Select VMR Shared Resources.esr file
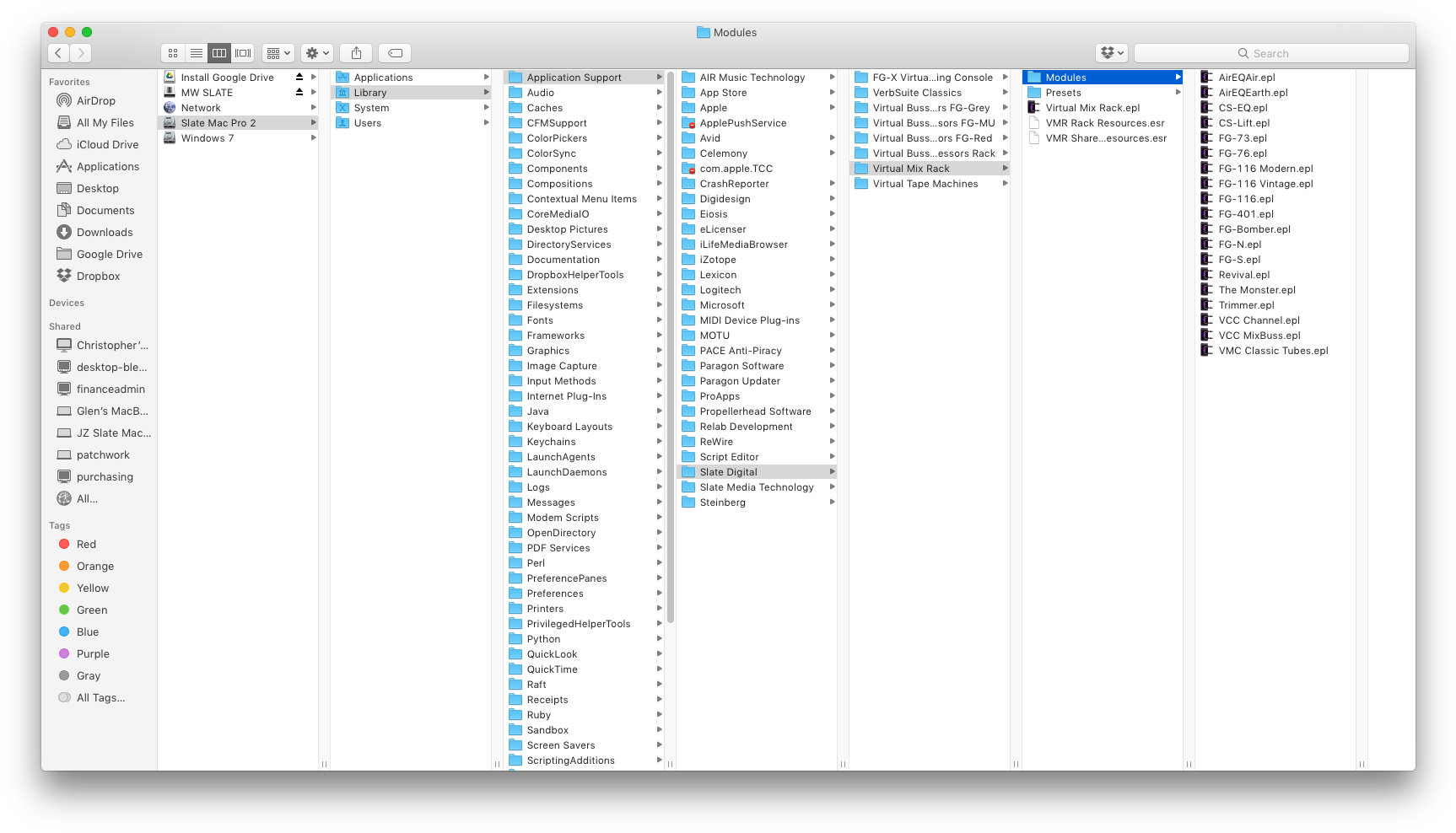 [1097, 137]
